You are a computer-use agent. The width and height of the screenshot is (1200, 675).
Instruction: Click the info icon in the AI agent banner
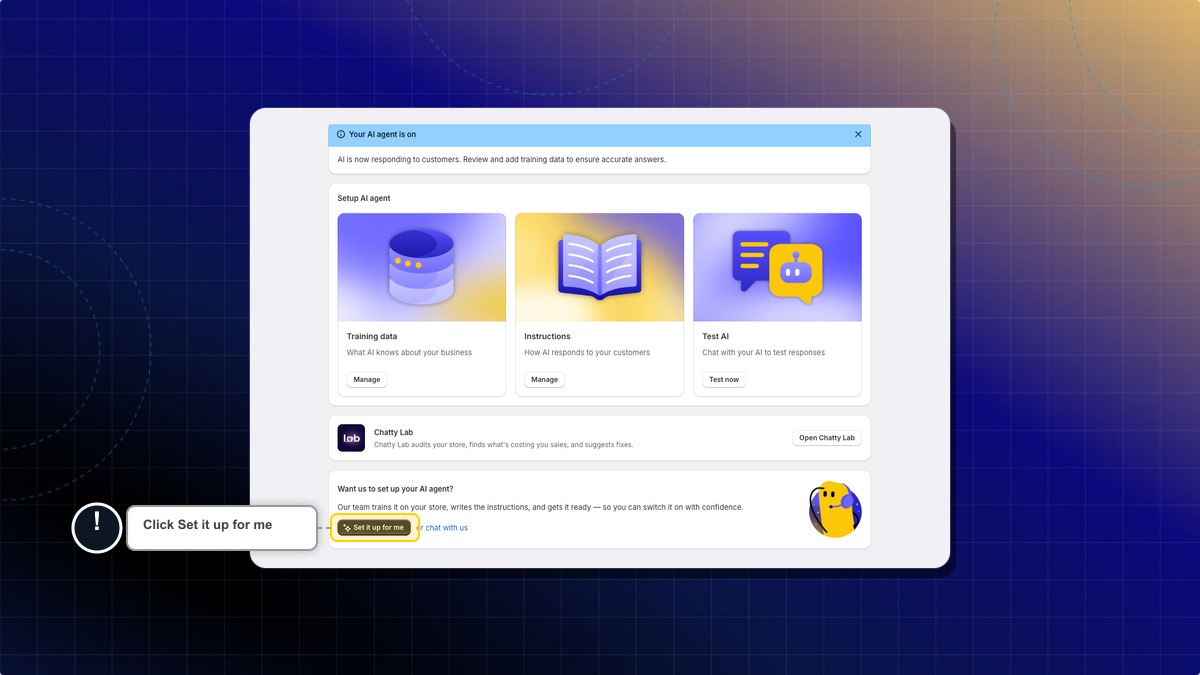341,134
